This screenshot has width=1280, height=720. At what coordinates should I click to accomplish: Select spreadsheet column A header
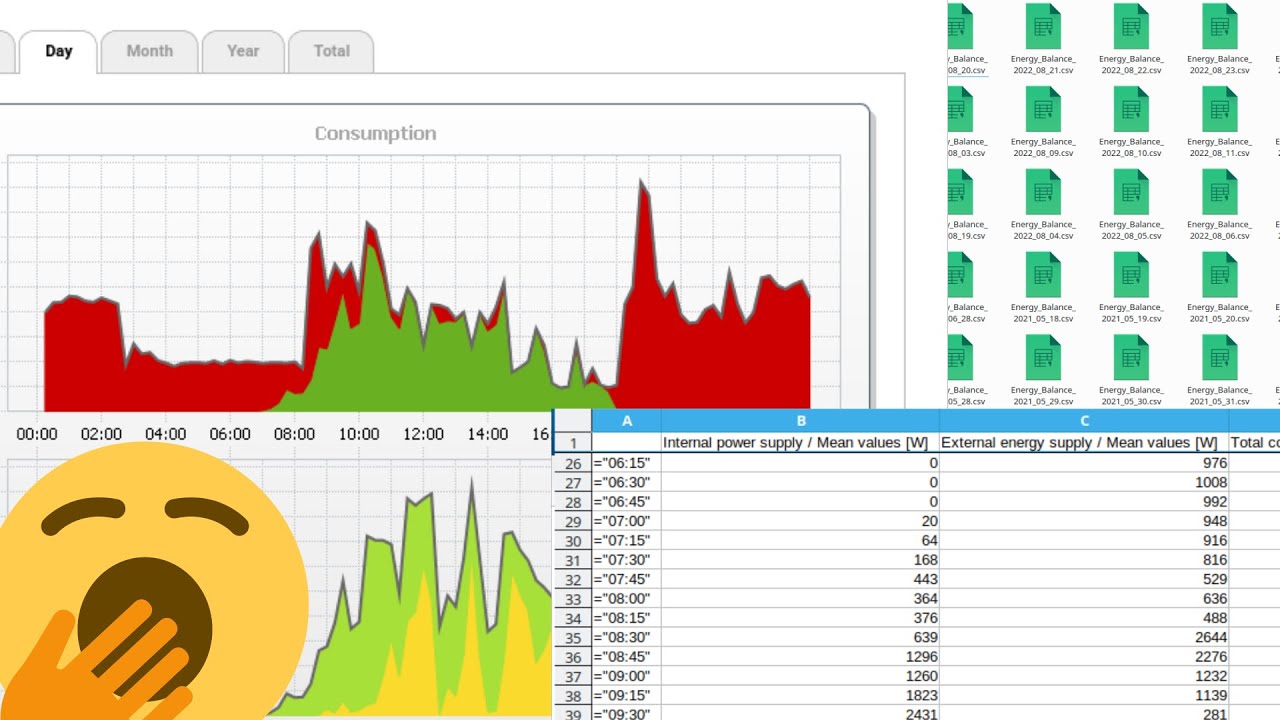[x=626, y=421]
